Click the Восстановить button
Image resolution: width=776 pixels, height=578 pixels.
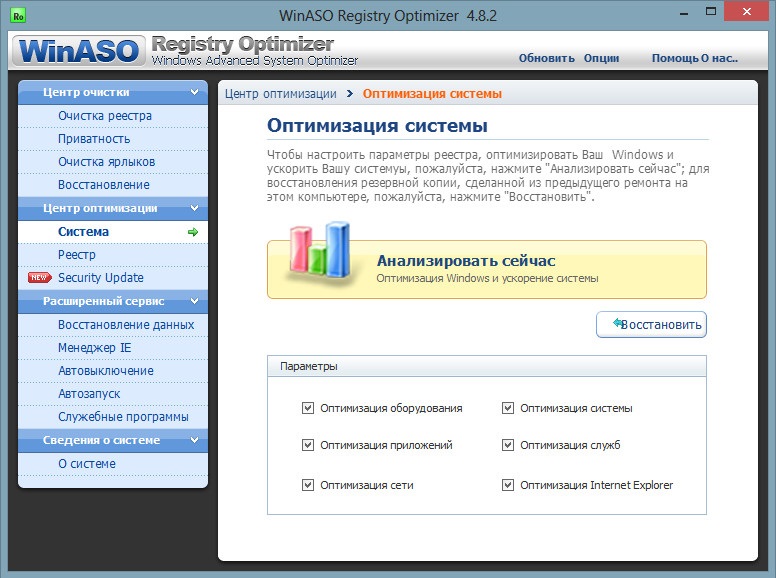point(651,325)
